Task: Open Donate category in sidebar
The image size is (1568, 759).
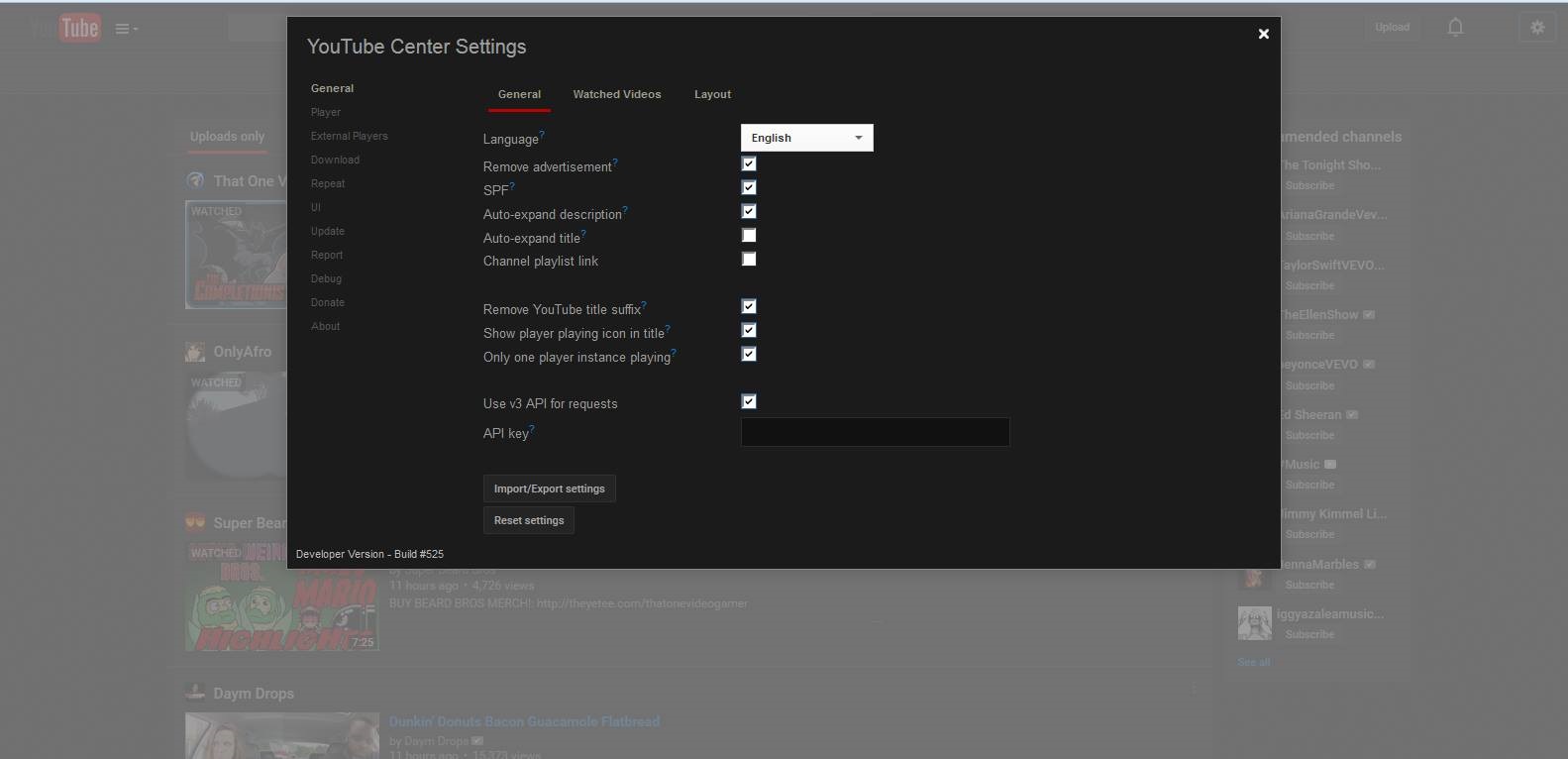Action: [x=328, y=302]
